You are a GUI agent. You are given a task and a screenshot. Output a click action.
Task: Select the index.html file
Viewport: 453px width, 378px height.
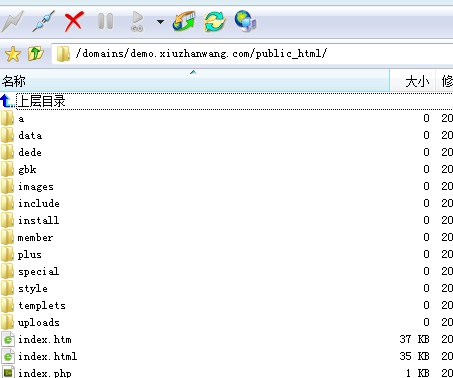pos(48,356)
